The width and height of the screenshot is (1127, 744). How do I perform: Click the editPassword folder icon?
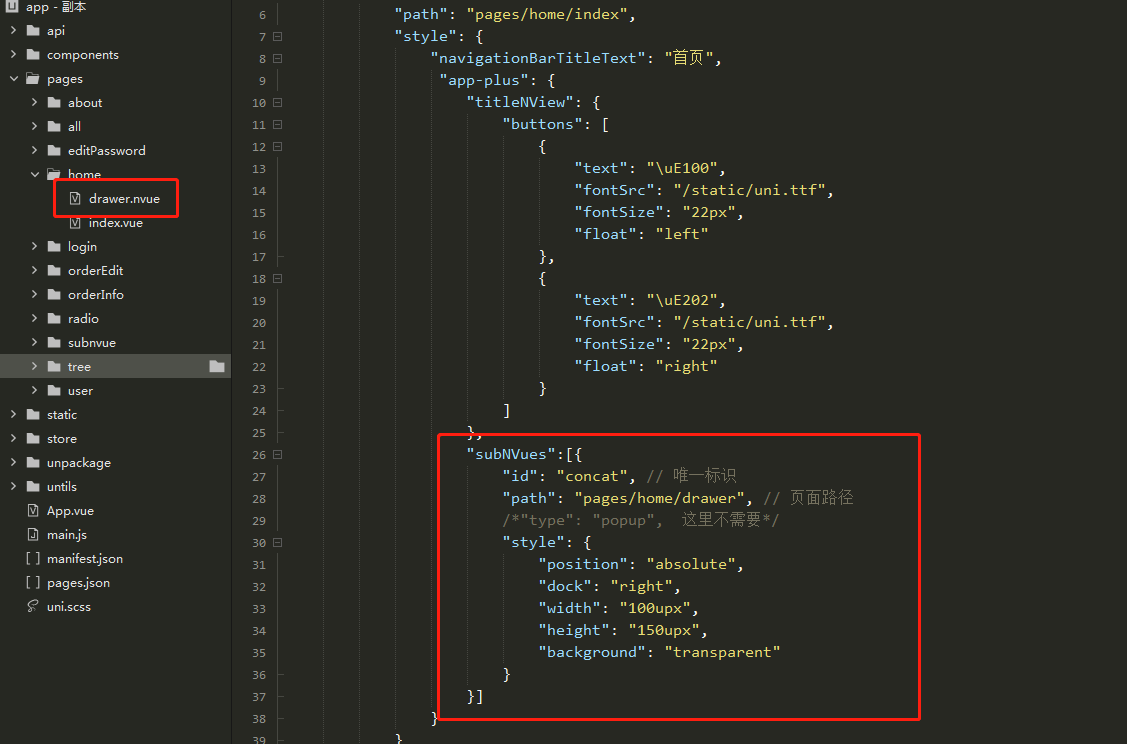pos(54,150)
